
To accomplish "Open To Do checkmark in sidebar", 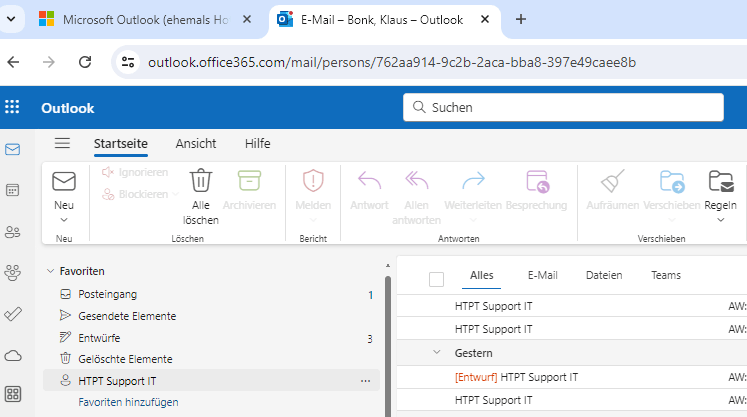I will [13, 314].
